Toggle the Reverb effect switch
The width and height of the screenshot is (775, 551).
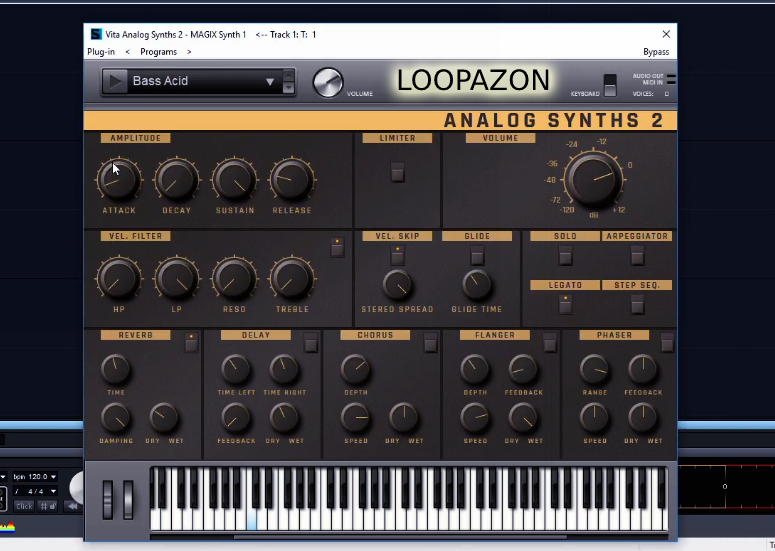(191, 342)
